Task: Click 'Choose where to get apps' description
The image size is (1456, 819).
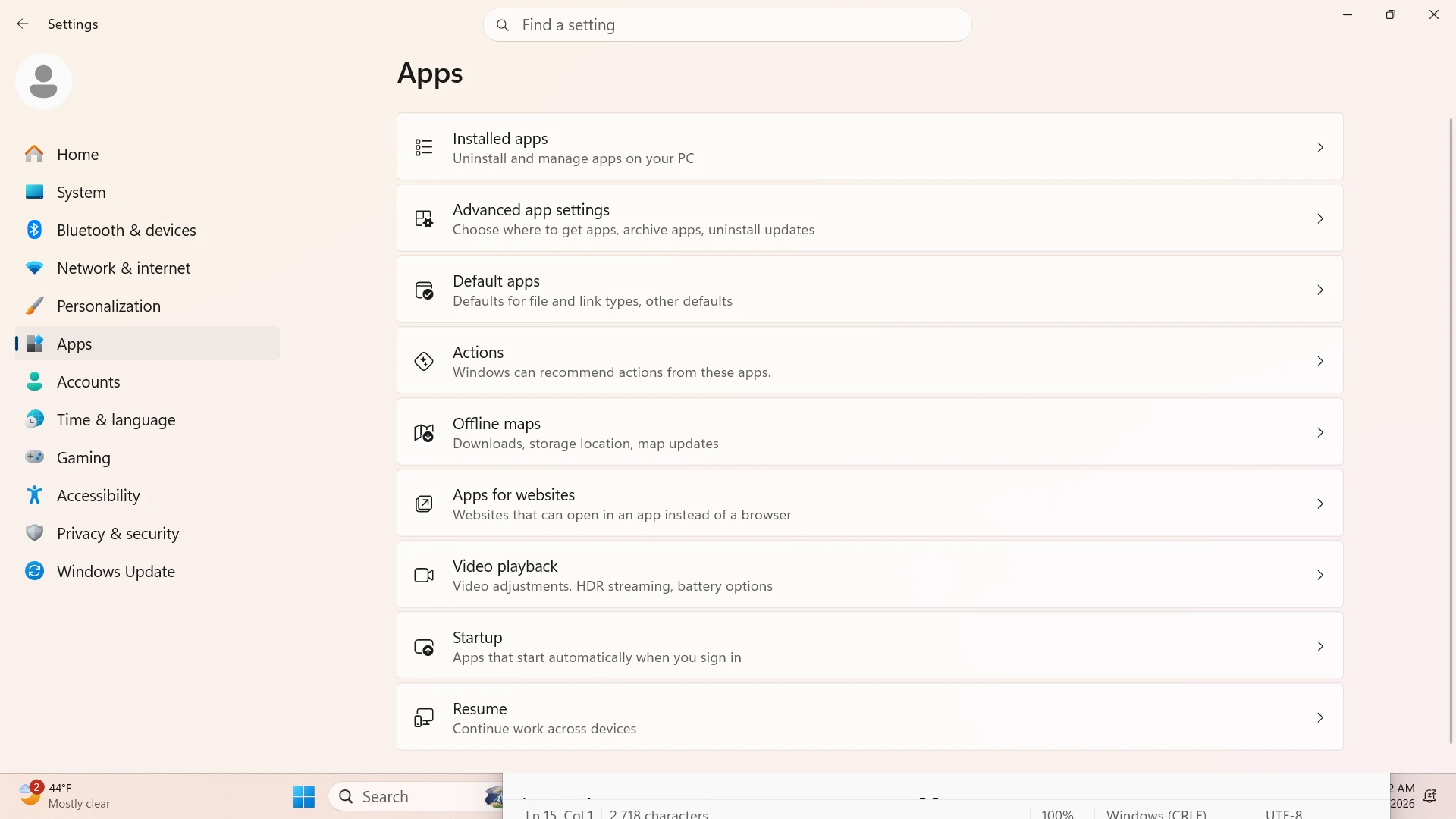Action: pos(633,230)
